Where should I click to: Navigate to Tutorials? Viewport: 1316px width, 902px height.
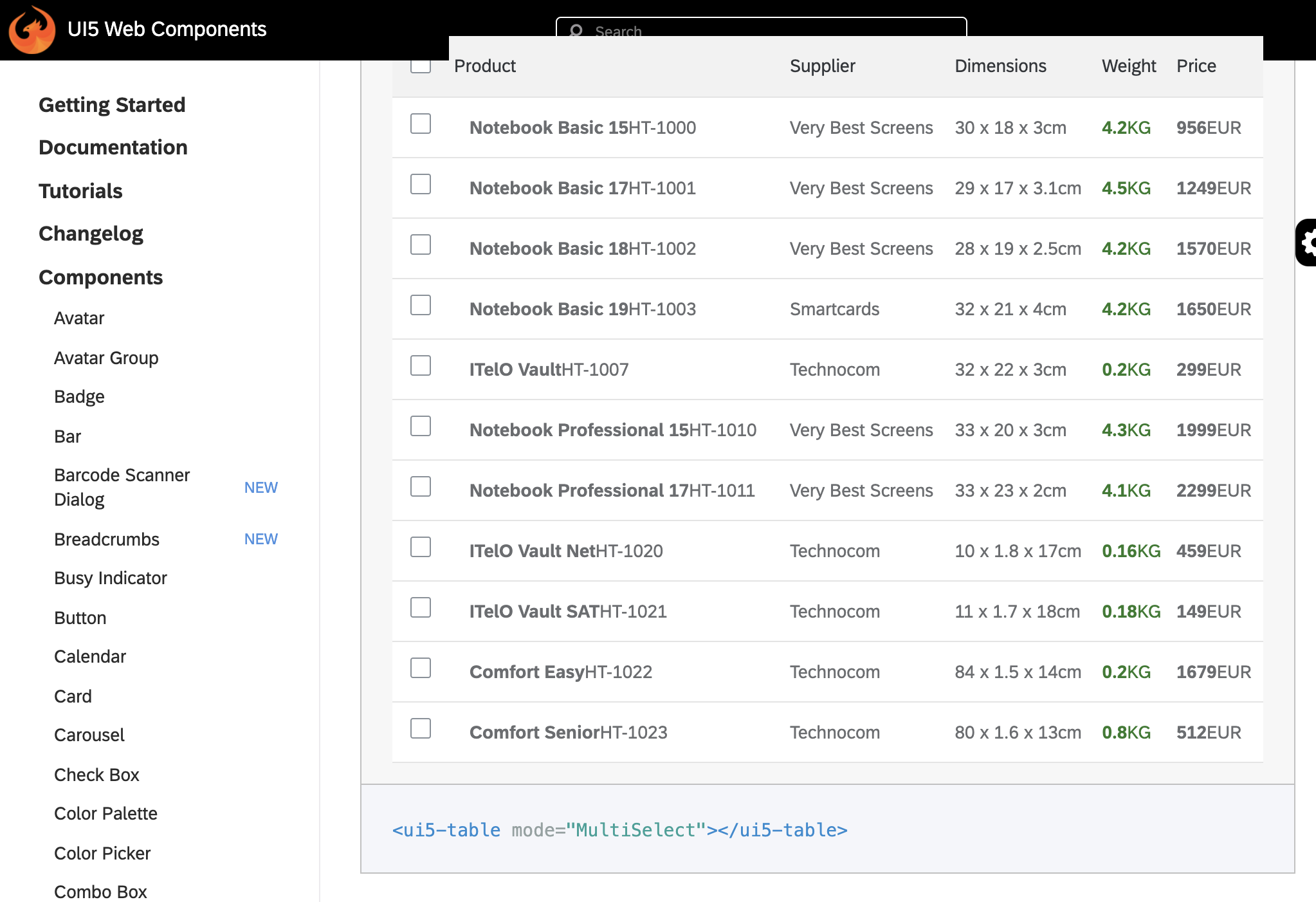[80, 190]
